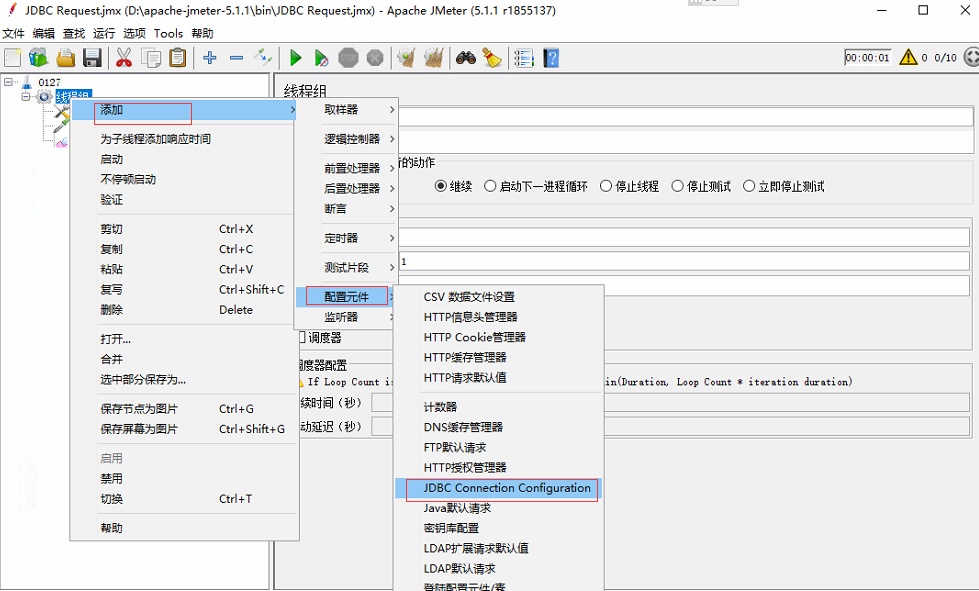Select CSV 数据文件设置 from the list
This screenshot has height=591, width=979.
[x=466, y=295]
